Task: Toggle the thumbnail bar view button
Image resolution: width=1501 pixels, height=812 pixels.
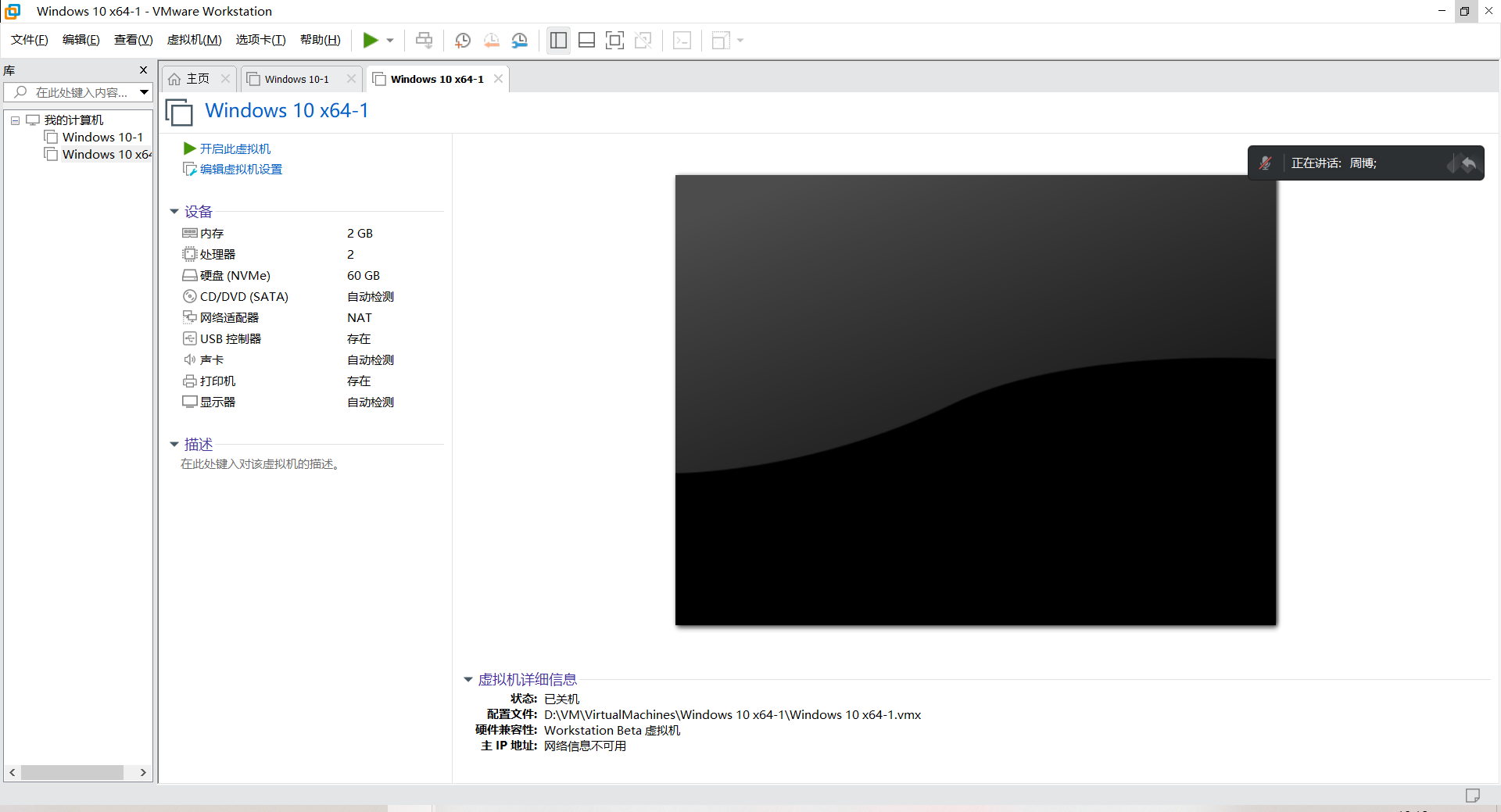Action: point(586,40)
